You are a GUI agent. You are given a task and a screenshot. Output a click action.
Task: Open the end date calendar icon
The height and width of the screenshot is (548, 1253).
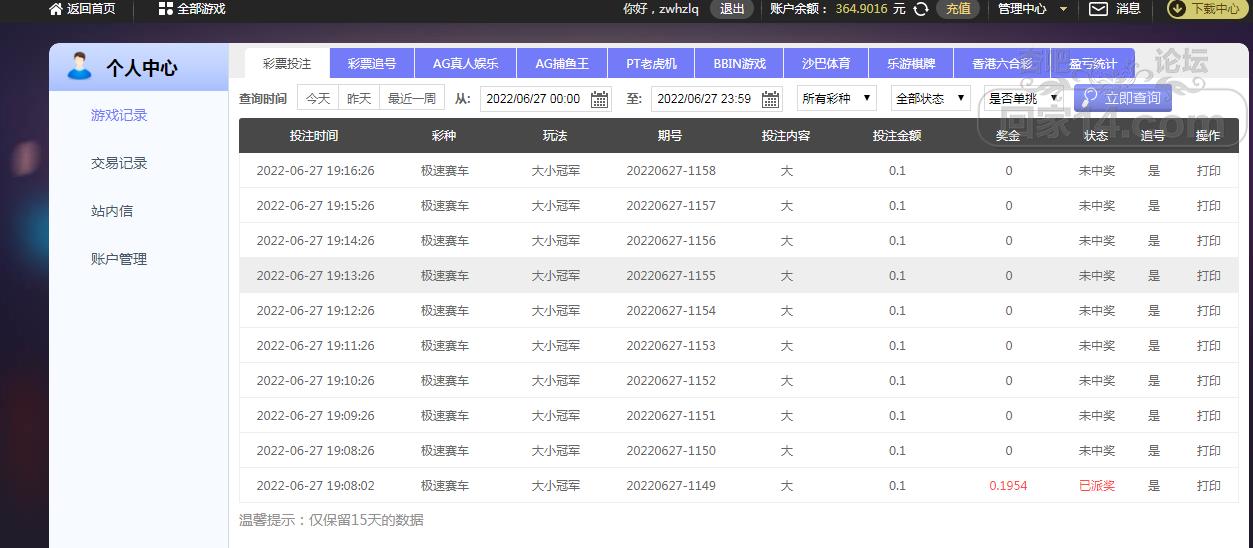770,99
